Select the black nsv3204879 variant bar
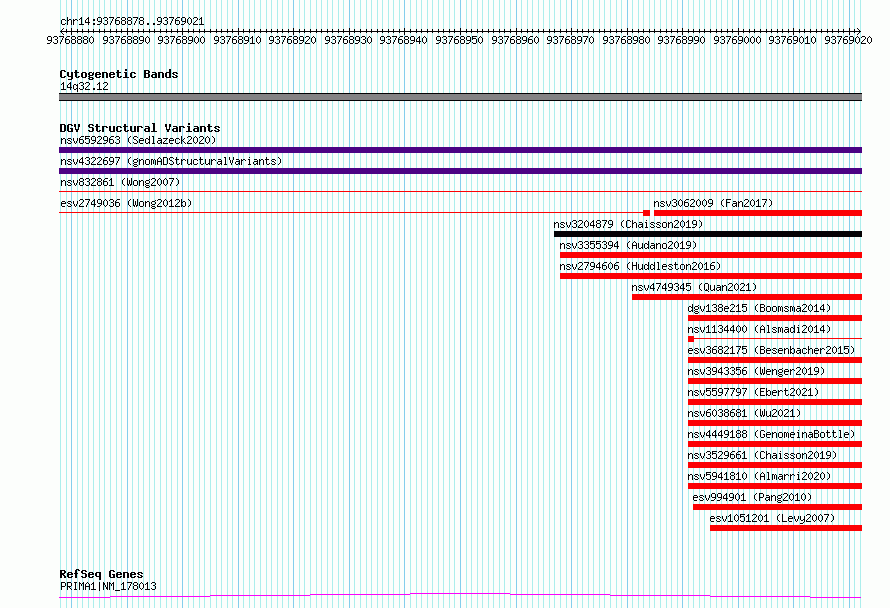This screenshot has width=890, height=608. click(x=708, y=234)
